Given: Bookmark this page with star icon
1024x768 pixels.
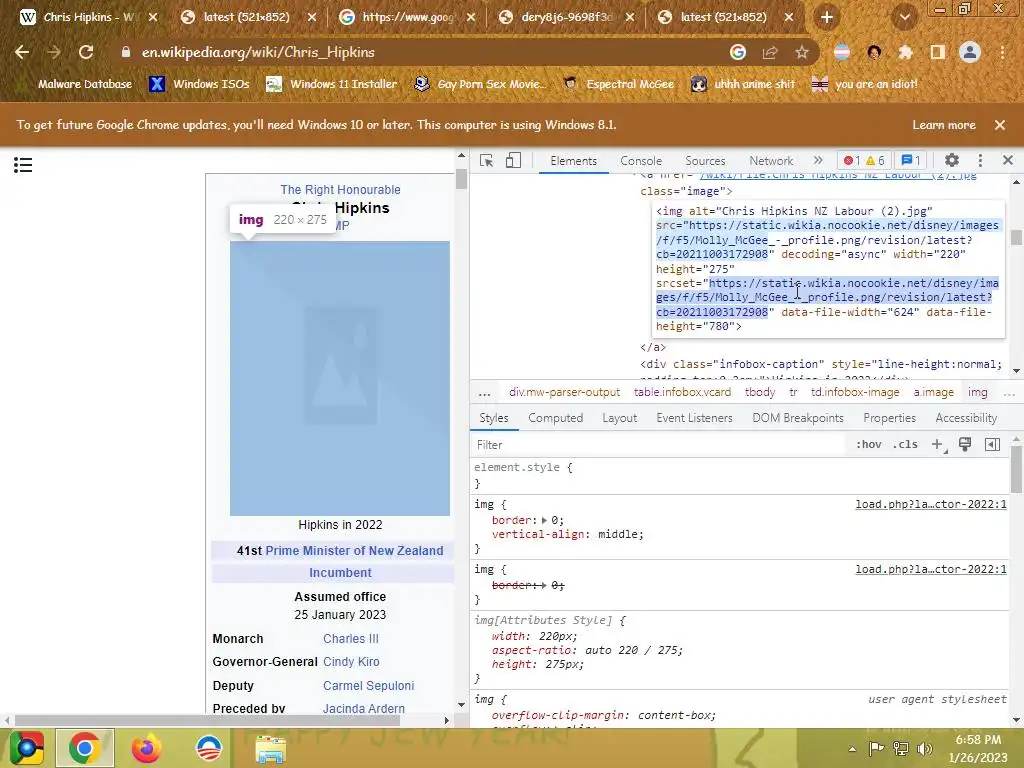Looking at the screenshot, I should [x=802, y=52].
